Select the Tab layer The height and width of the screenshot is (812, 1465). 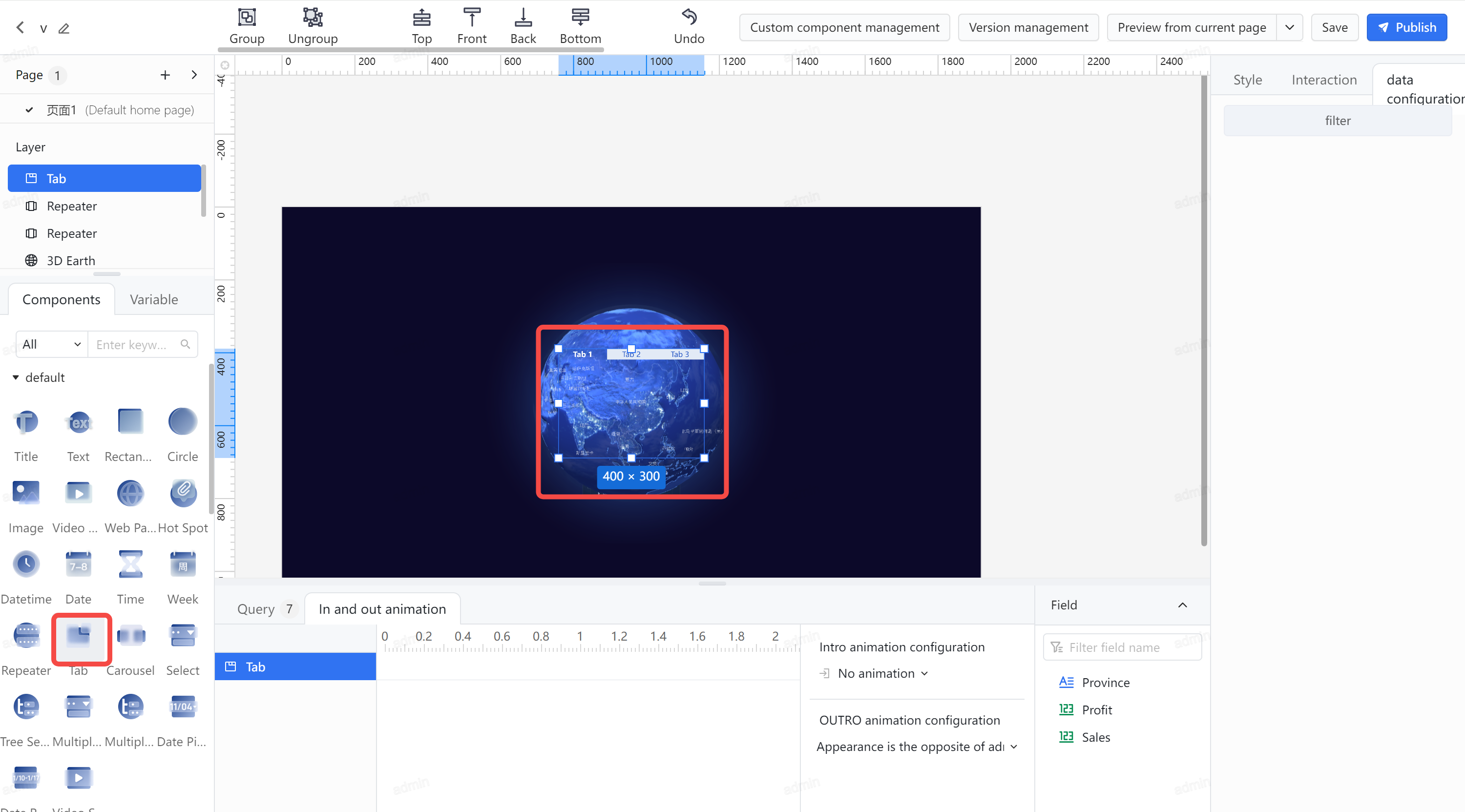pos(104,178)
